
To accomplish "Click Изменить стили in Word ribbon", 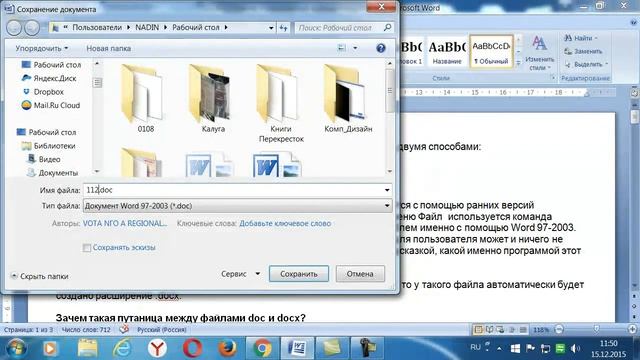I will click(x=540, y=53).
